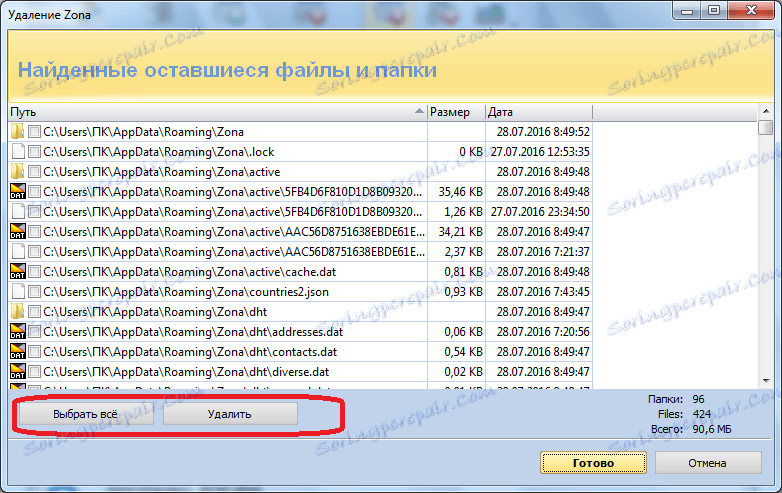Click the folder icon of the Zona\active row
The image size is (782, 493).
[x=17, y=171]
